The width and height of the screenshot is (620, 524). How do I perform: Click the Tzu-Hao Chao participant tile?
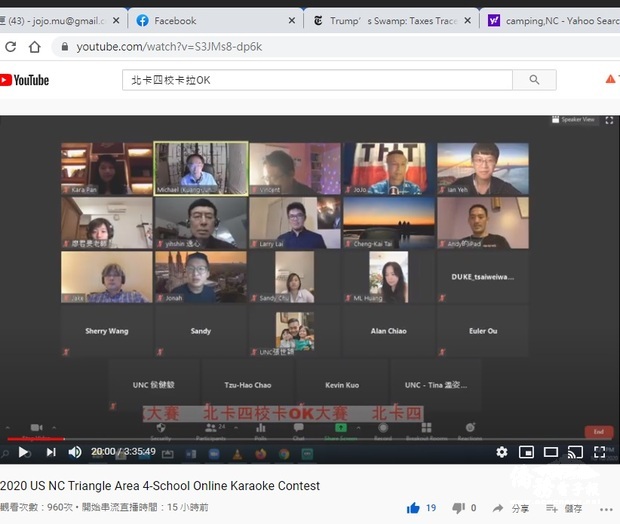[248, 385]
